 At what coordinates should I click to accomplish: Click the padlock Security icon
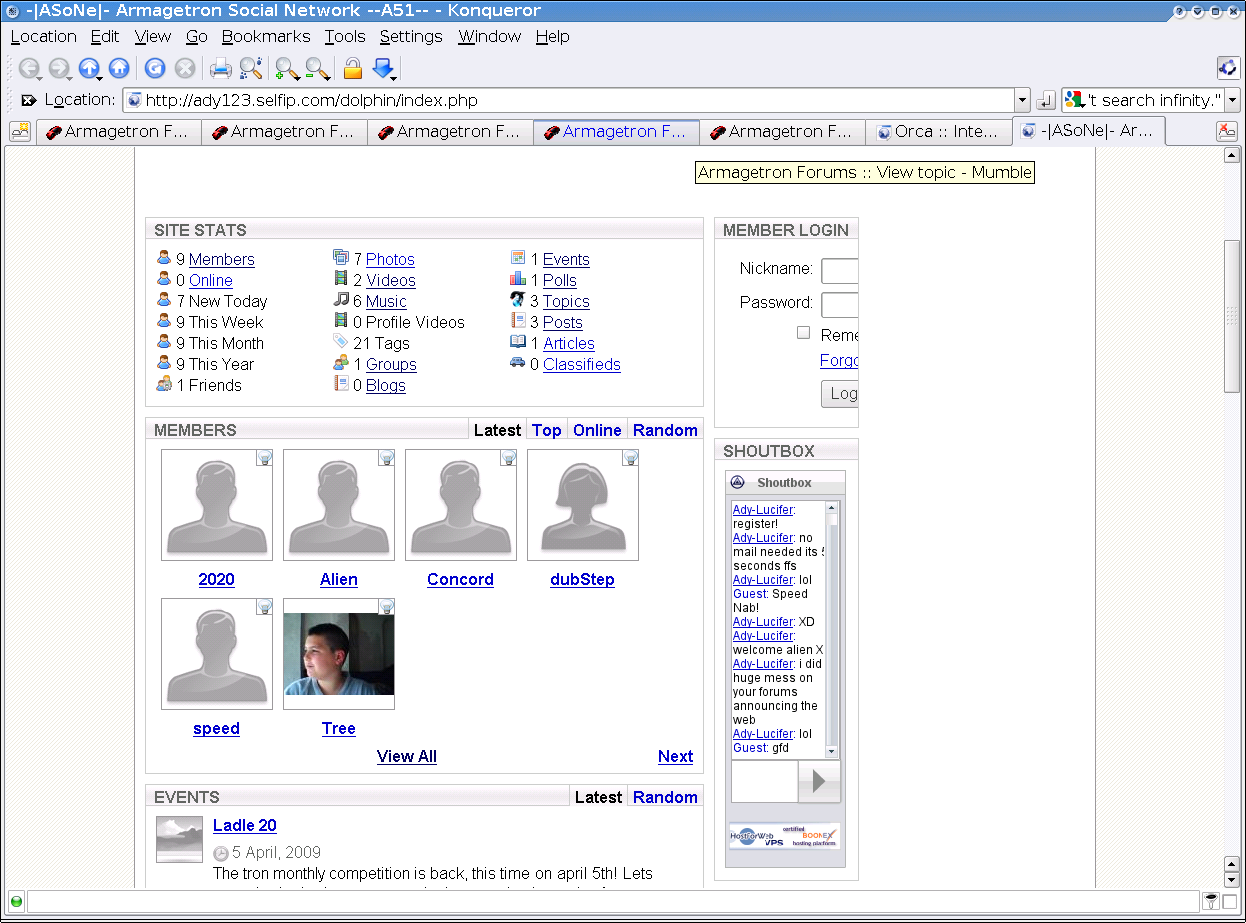pos(352,68)
